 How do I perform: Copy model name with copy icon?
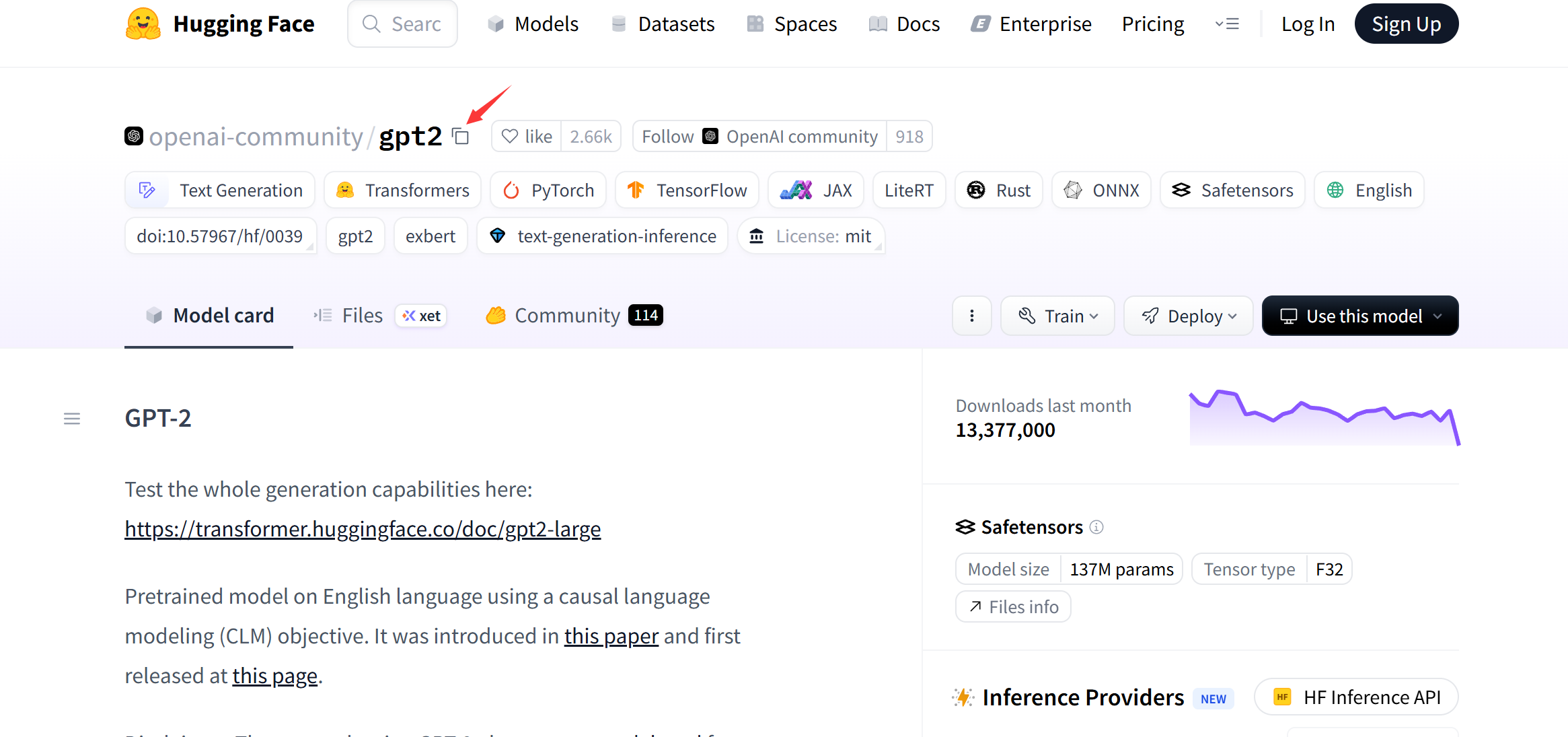tap(461, 137)
